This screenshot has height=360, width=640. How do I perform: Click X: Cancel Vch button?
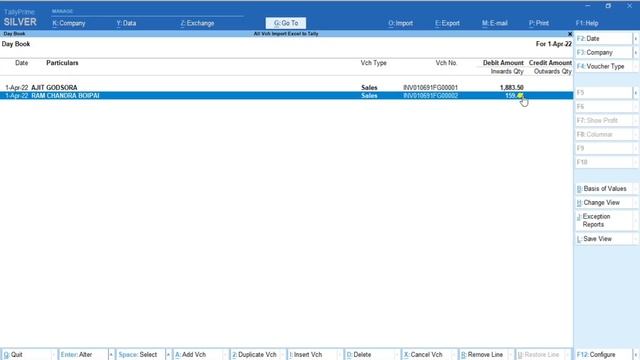click(x=427, y=355)
